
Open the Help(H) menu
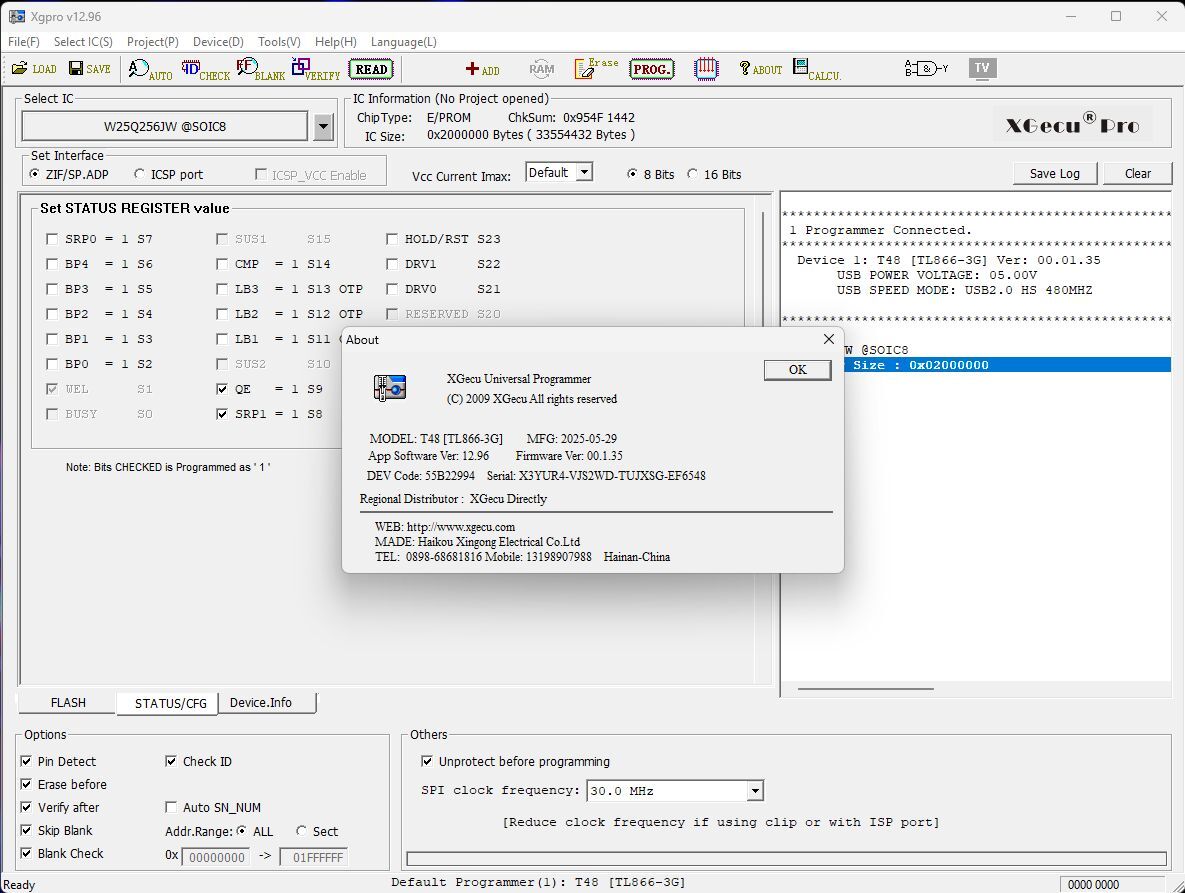pyautogui.click(x=336, y=42)
